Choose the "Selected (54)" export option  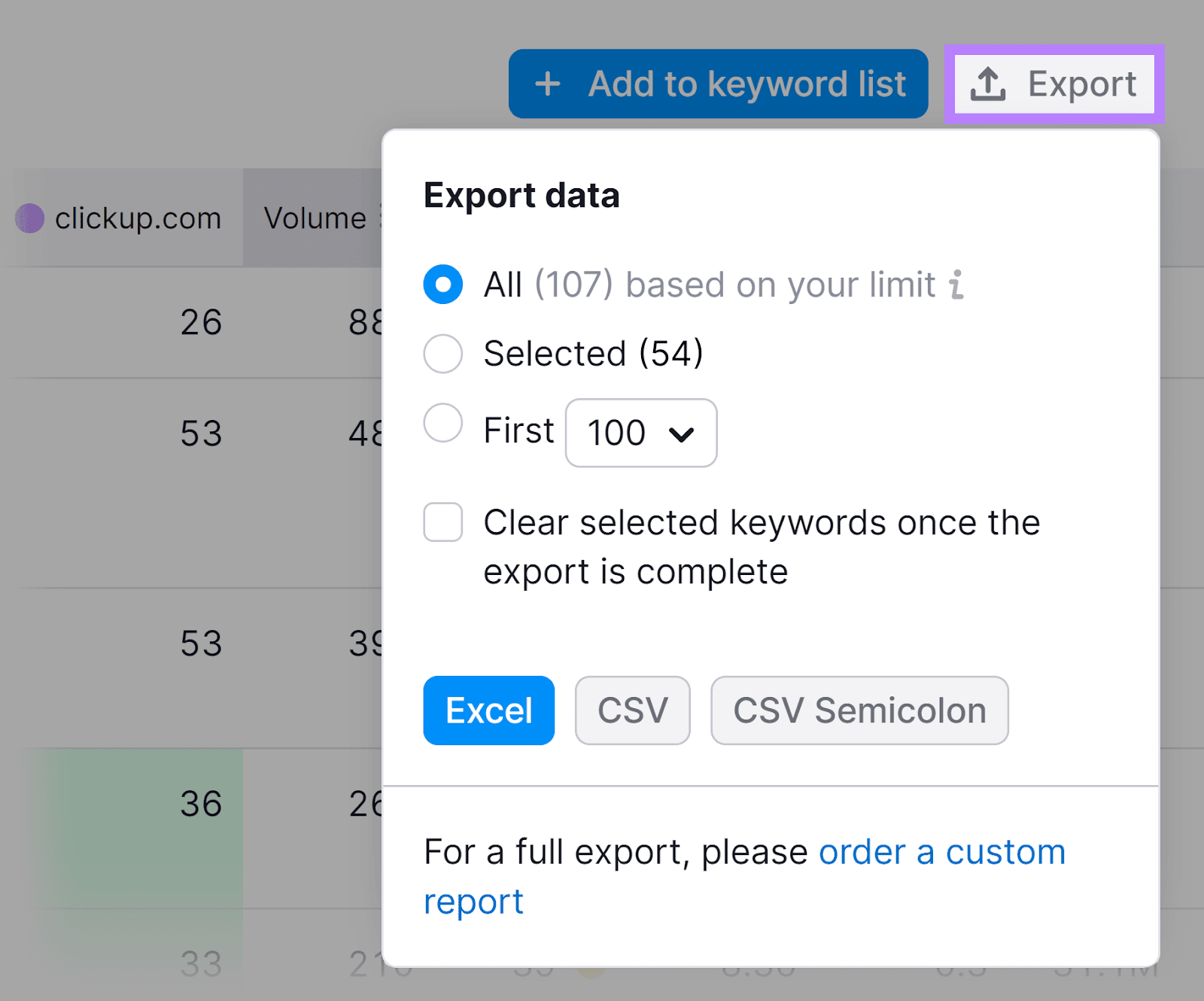443,354
